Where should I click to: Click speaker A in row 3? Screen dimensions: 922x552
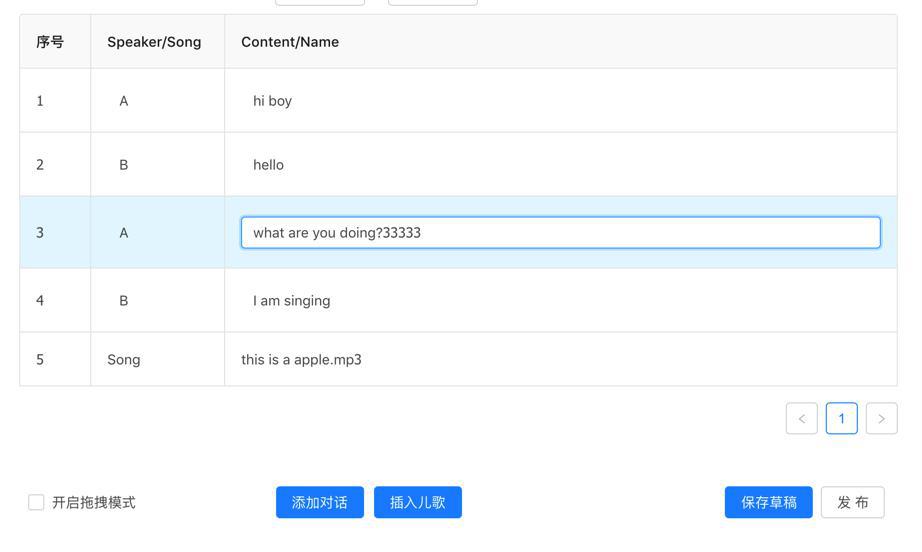(123, 233)
